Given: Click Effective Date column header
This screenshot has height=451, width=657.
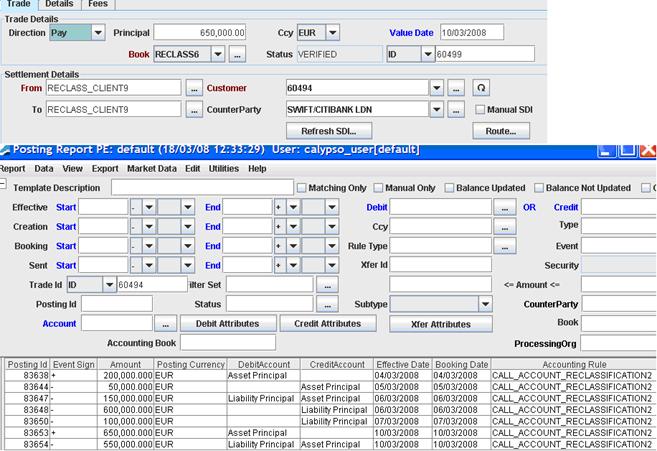Looking at the screenshot, I should pyautogui.click(x=403, y=365).
